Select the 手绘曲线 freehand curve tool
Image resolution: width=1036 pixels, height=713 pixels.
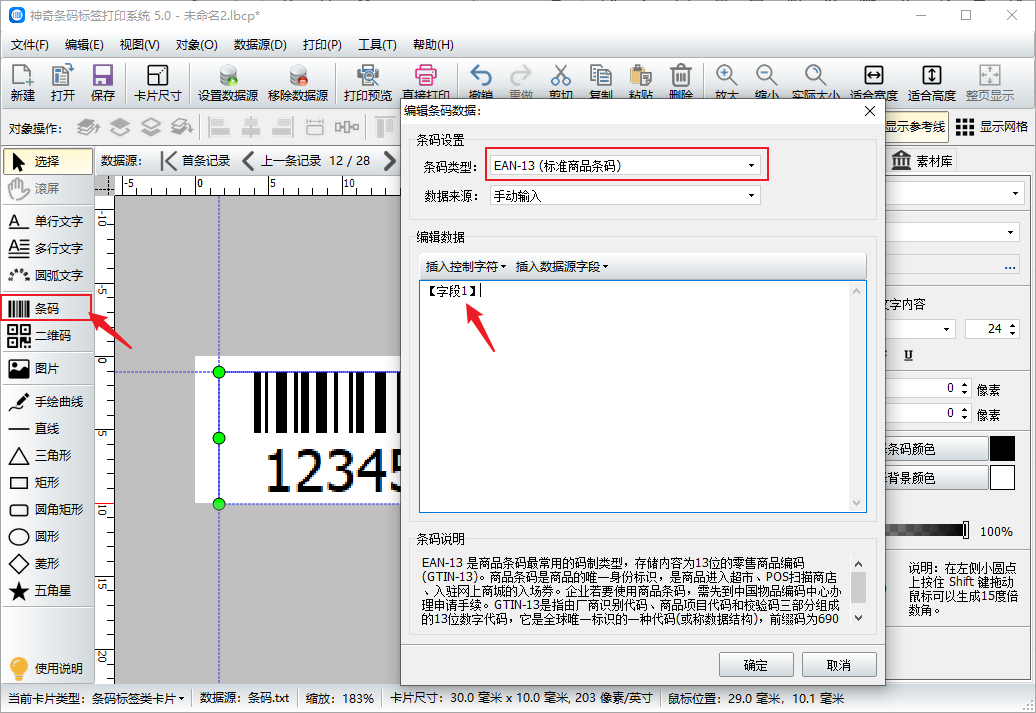coord(47,402)
